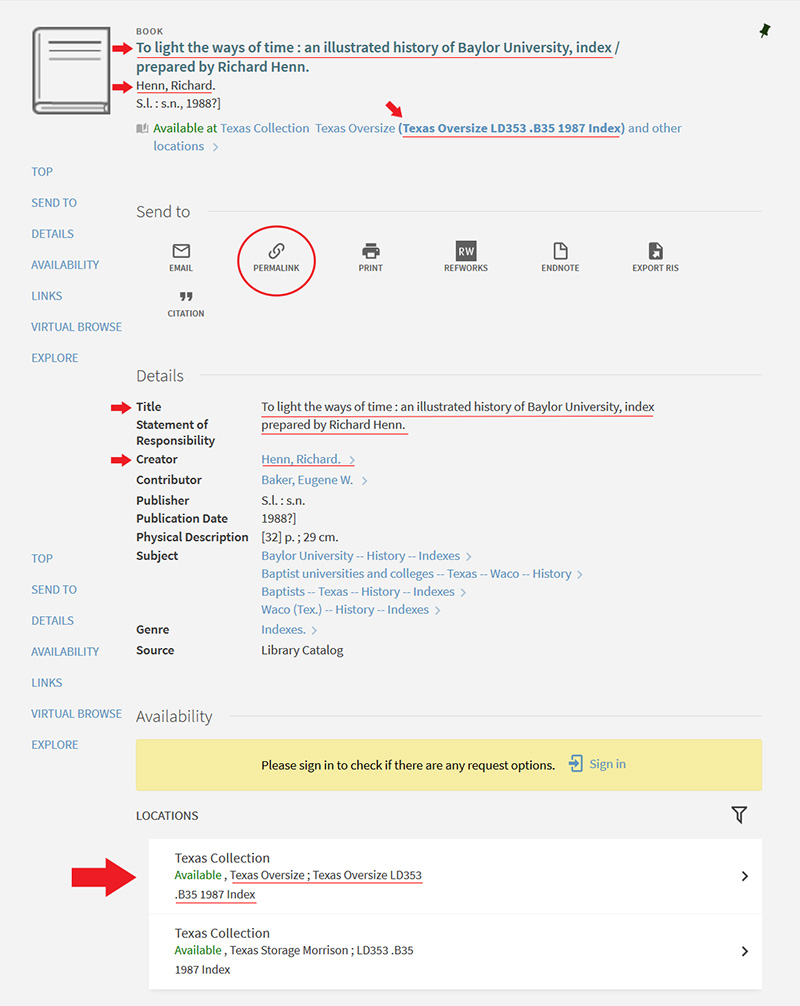Click the Print icon
Screen dimensions: 800x1006
(370, 257)
